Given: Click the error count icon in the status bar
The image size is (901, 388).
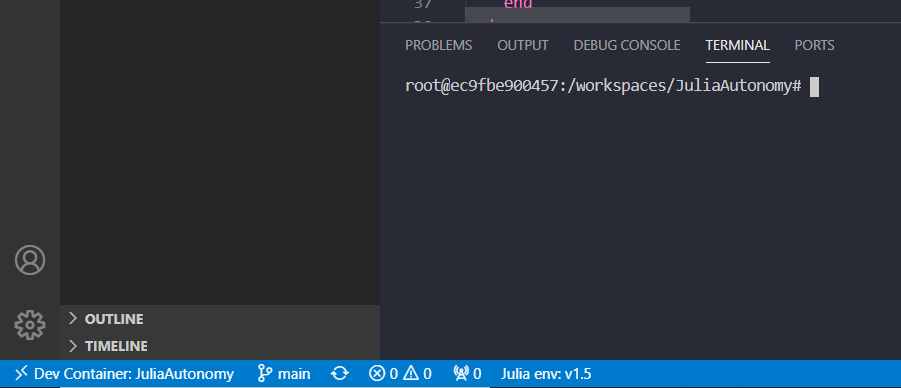Looking at the screenshot, I should 376,374.
